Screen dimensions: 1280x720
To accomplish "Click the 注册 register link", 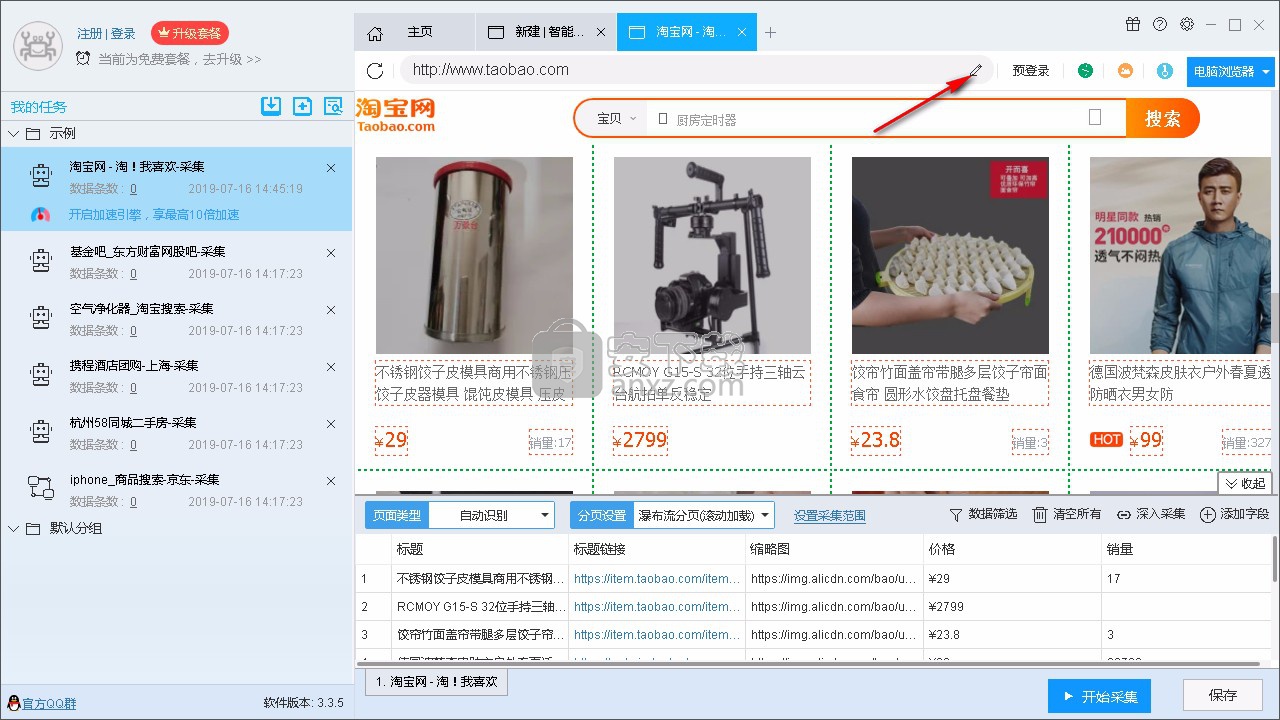I will pyautogui.click(x=90, y=33).
